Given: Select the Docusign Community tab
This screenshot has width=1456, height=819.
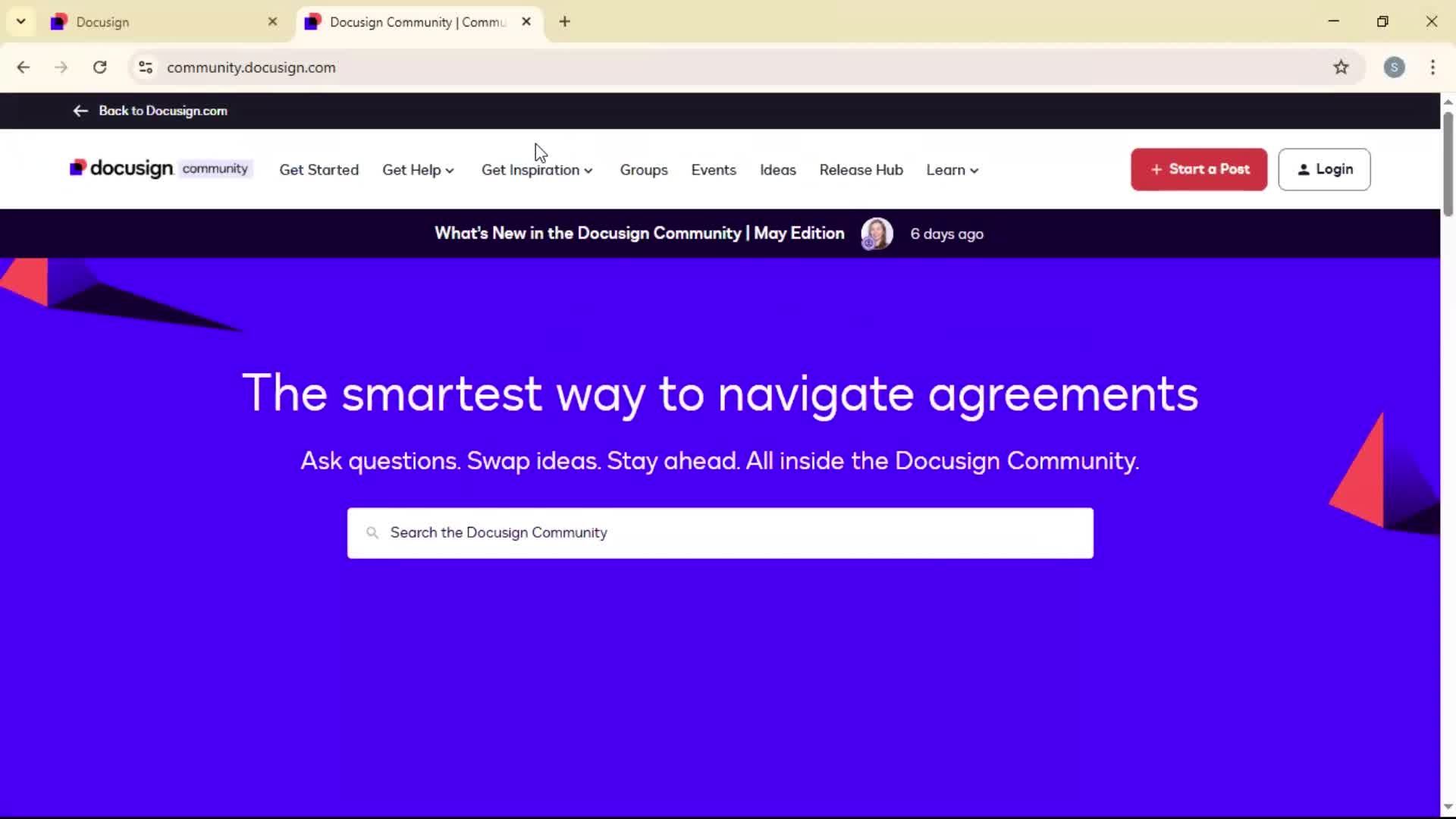Looking at the screenshot, I should pos(419,22).
